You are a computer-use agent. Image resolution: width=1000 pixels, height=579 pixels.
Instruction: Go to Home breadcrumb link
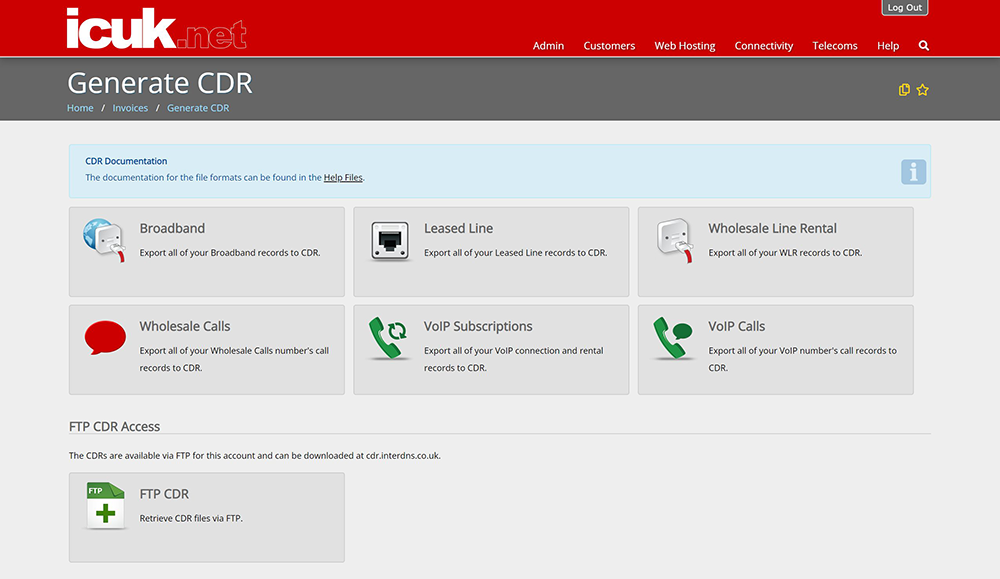tap(80, 108)
